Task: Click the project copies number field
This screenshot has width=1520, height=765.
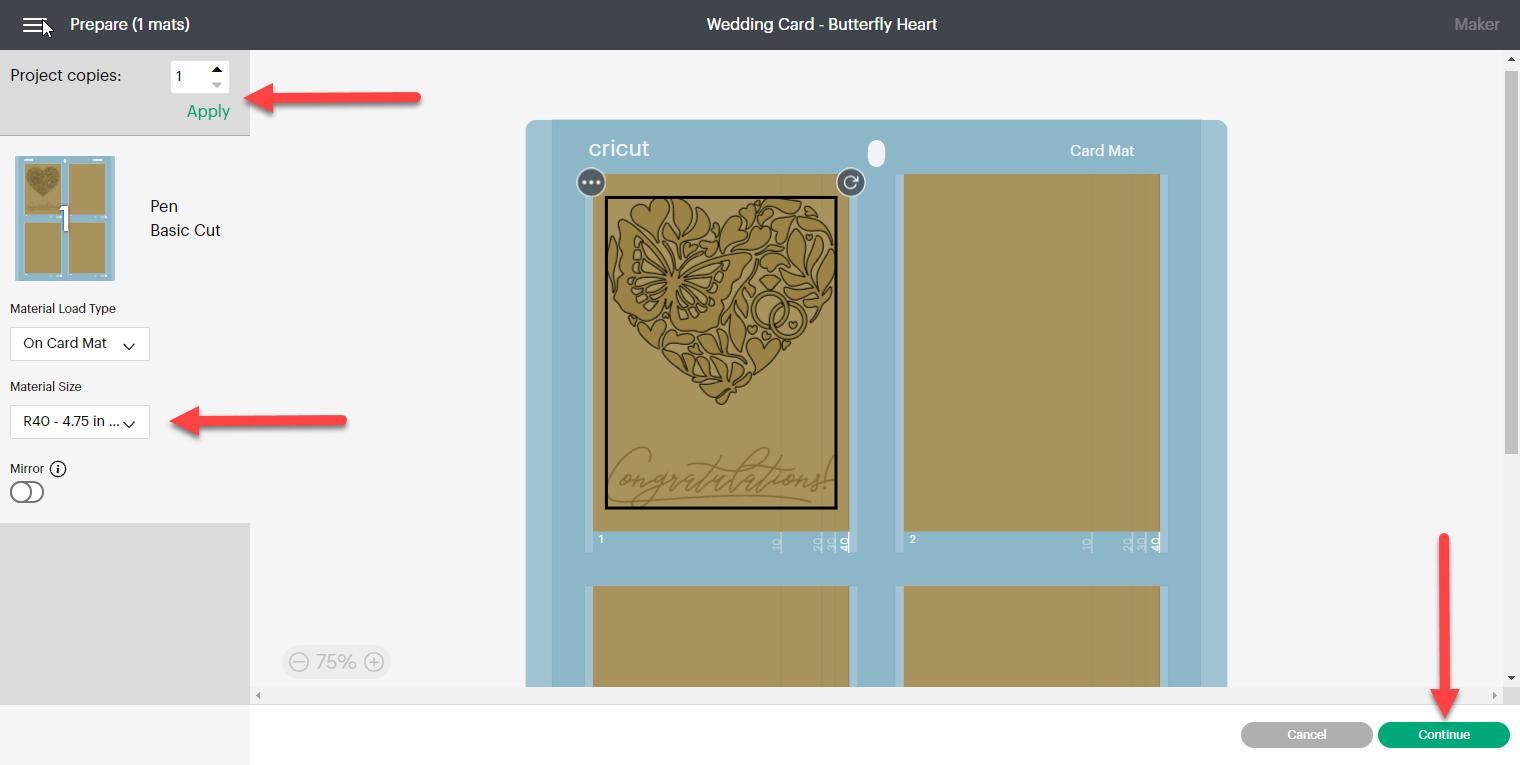Action: tap(190, 77)
